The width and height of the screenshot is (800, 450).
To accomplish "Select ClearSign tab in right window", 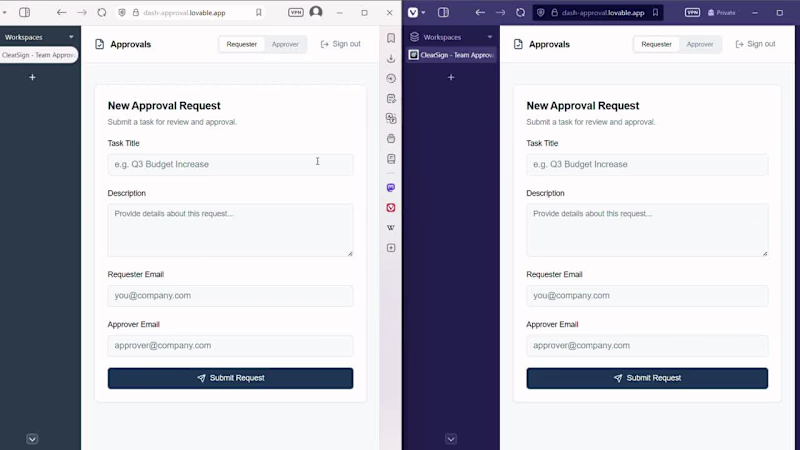I will [x=452, y=55].
